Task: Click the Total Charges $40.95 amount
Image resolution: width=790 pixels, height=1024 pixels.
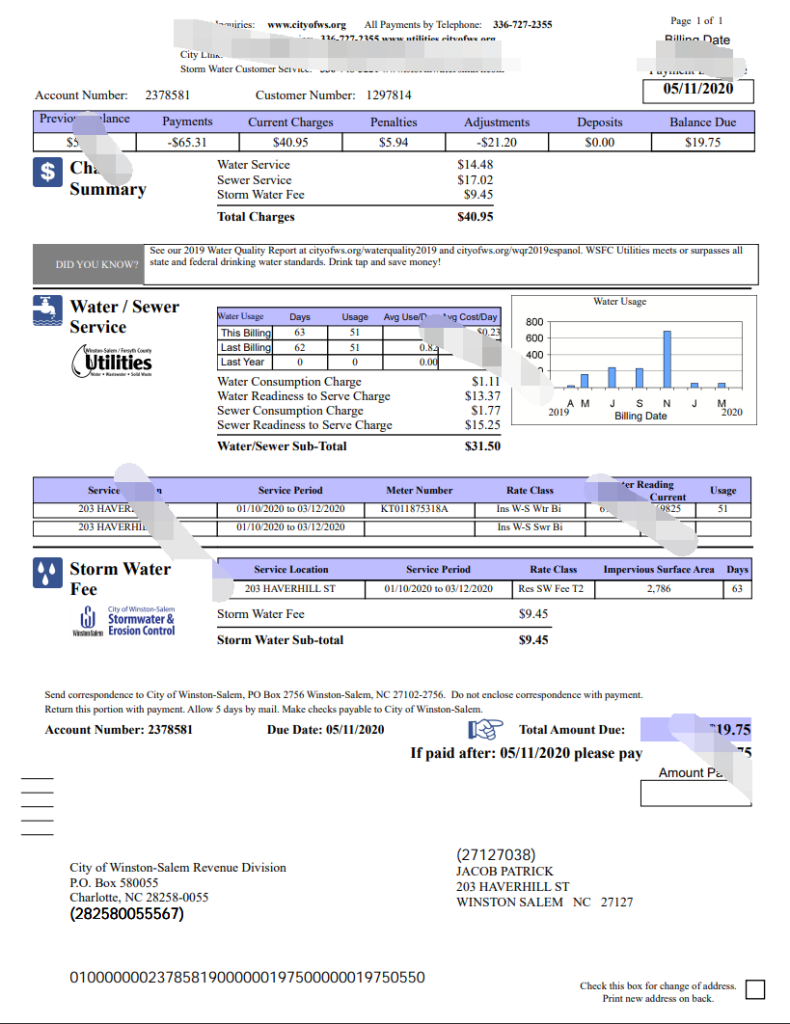Action: click(x=475, y=217)
